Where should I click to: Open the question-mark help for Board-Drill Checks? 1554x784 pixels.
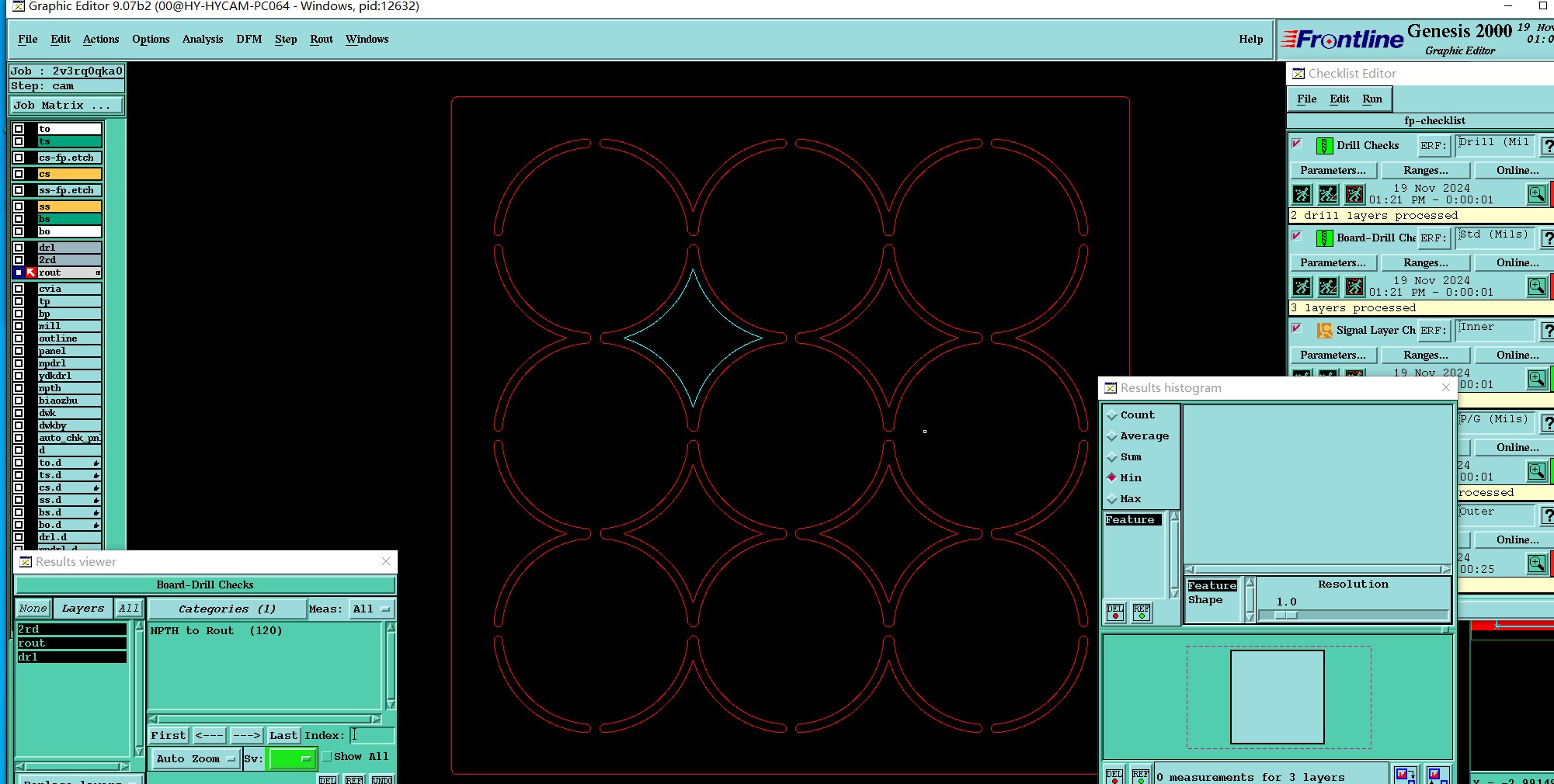point(1547,238)
